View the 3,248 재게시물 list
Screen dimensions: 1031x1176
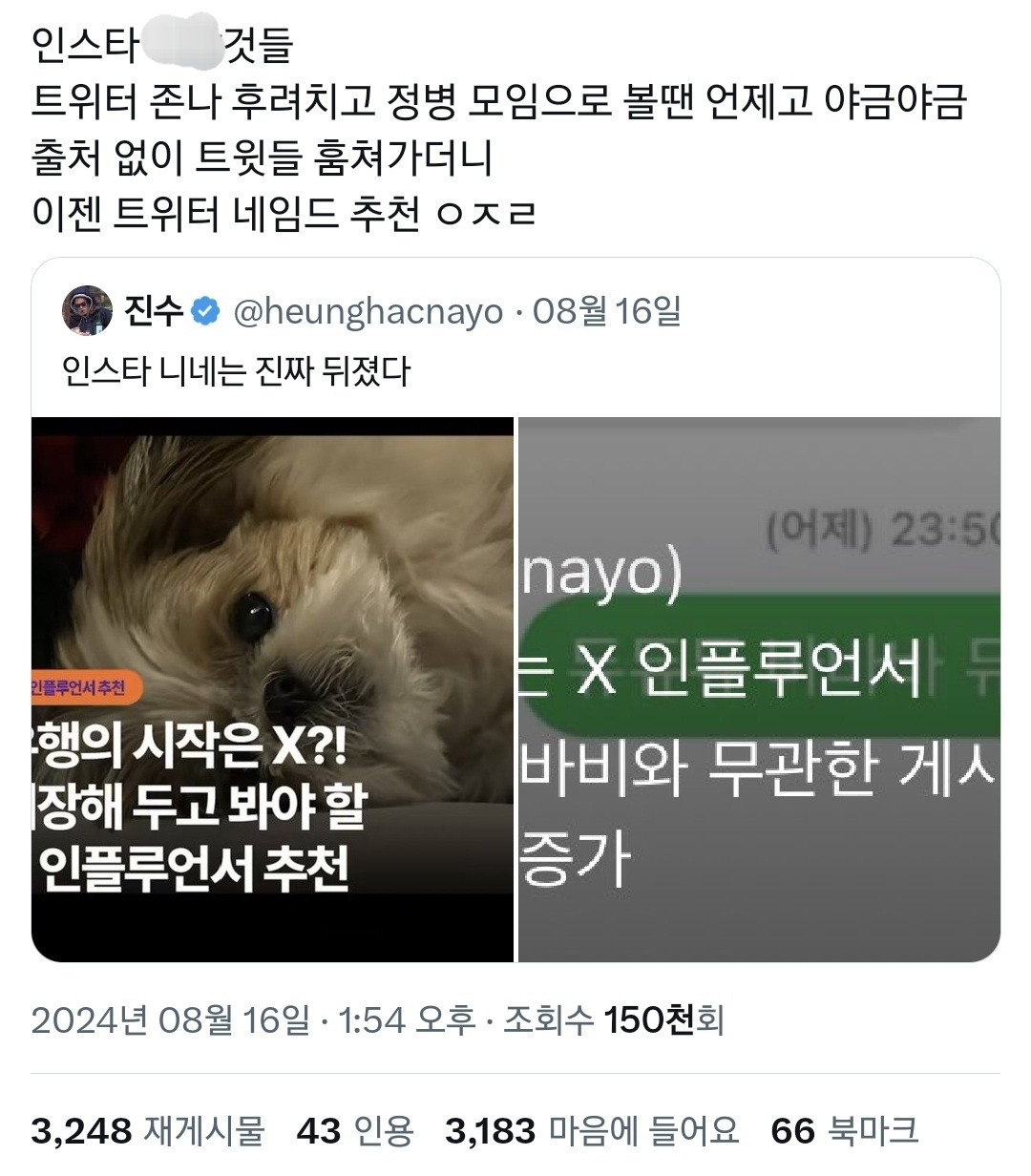click(x=148, y=1131)
